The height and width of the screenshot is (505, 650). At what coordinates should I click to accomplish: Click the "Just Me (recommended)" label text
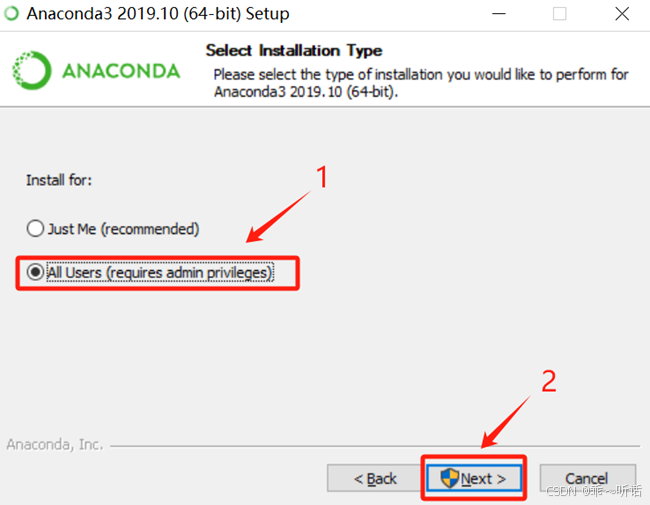click(124, 229)
